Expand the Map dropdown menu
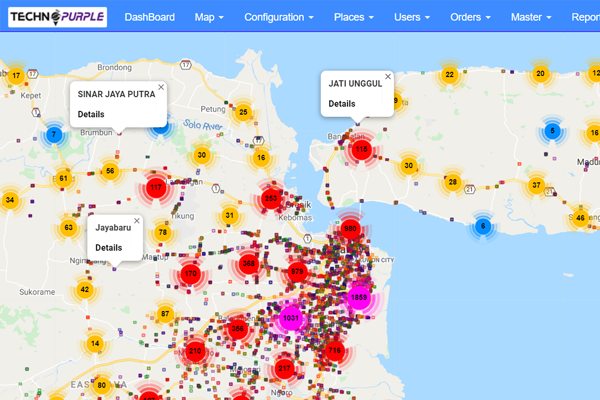 tap(209, 17)
